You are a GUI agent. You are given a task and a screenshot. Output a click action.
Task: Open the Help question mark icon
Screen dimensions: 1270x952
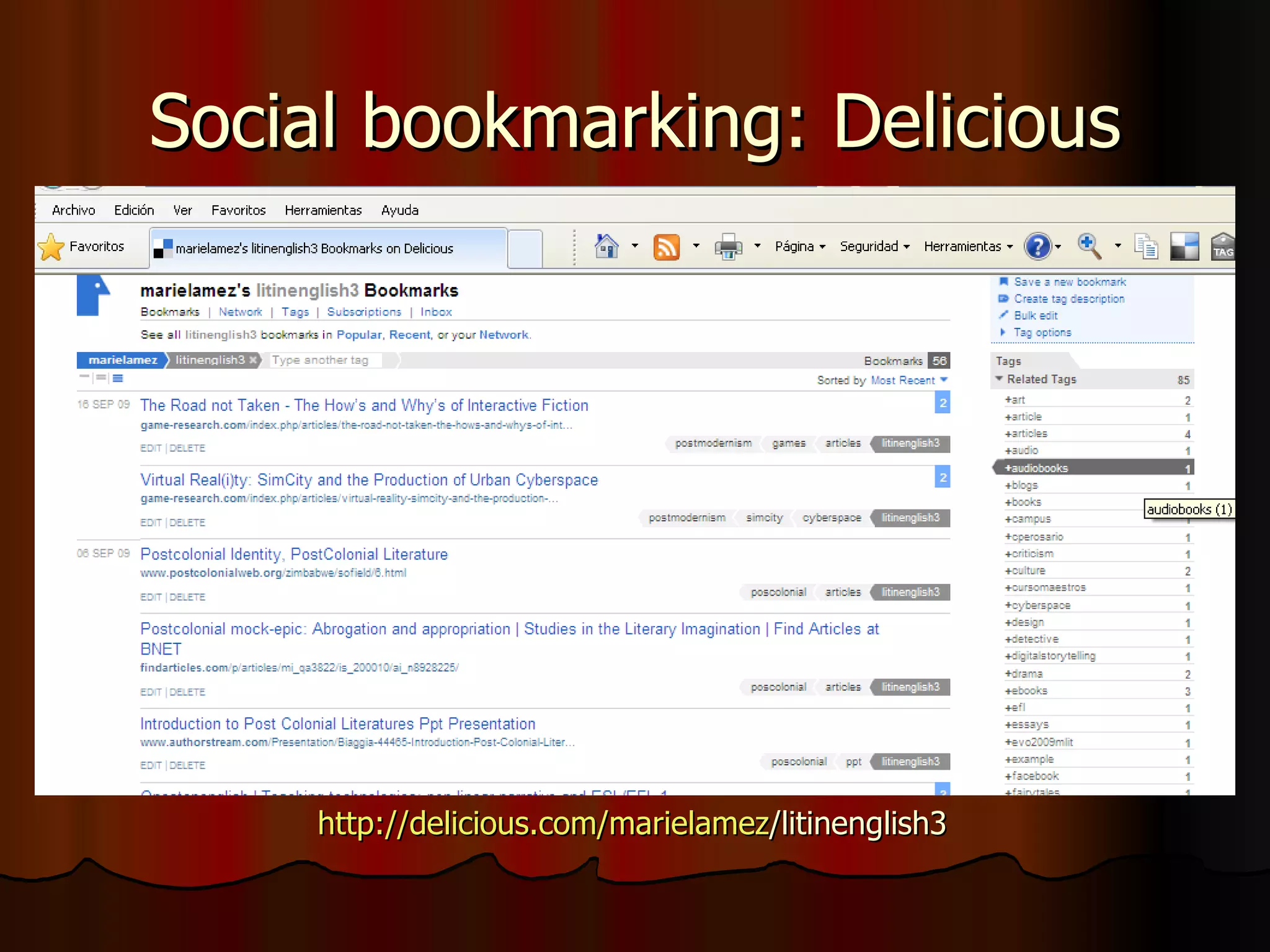[x=1037, y=246]
